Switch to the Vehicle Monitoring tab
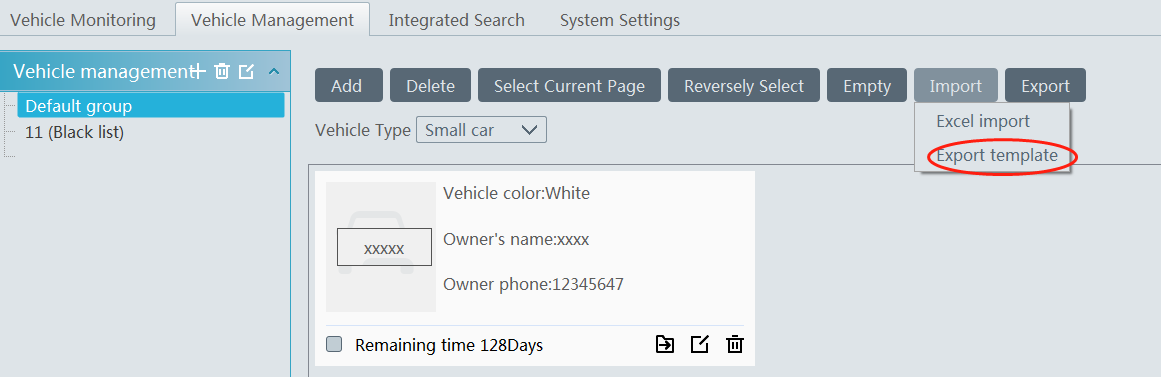This screenshot has height=377, width=1161. click(x=83, y=20)
